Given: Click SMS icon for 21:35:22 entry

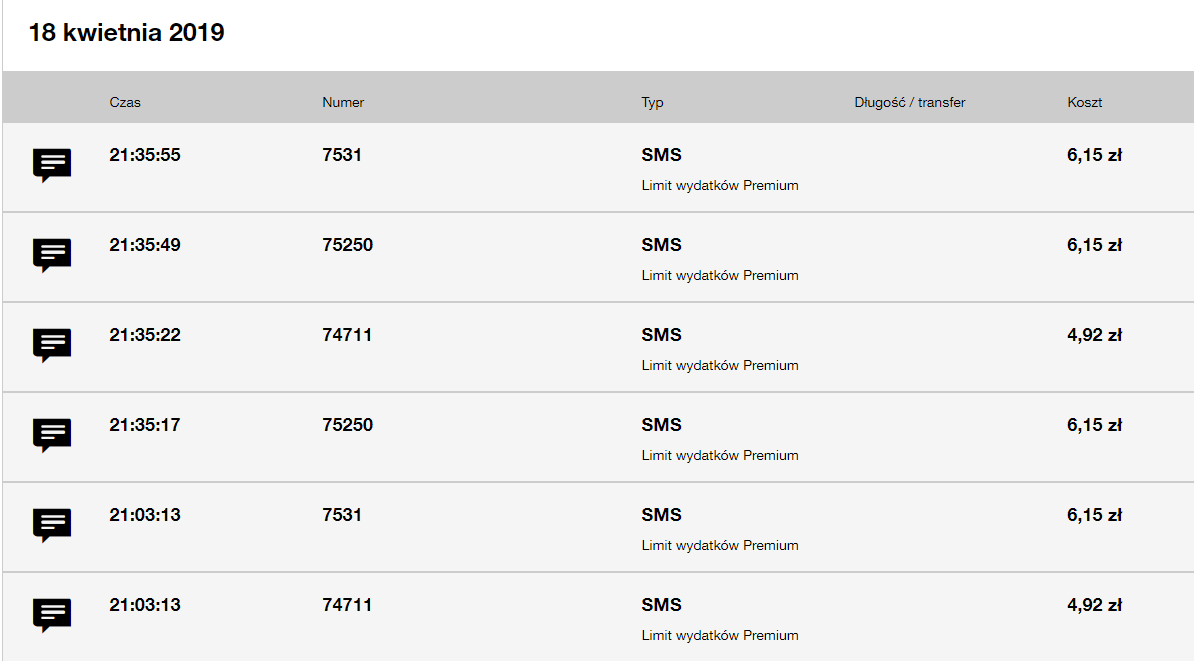Looking at the screenshot, I should click(52, 345).
